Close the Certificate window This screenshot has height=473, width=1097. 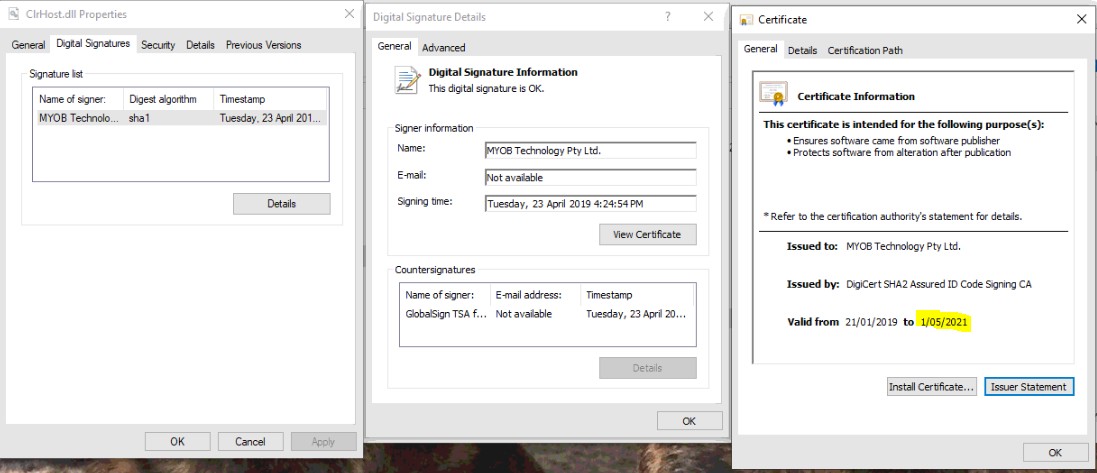(x=1082, y=20)
